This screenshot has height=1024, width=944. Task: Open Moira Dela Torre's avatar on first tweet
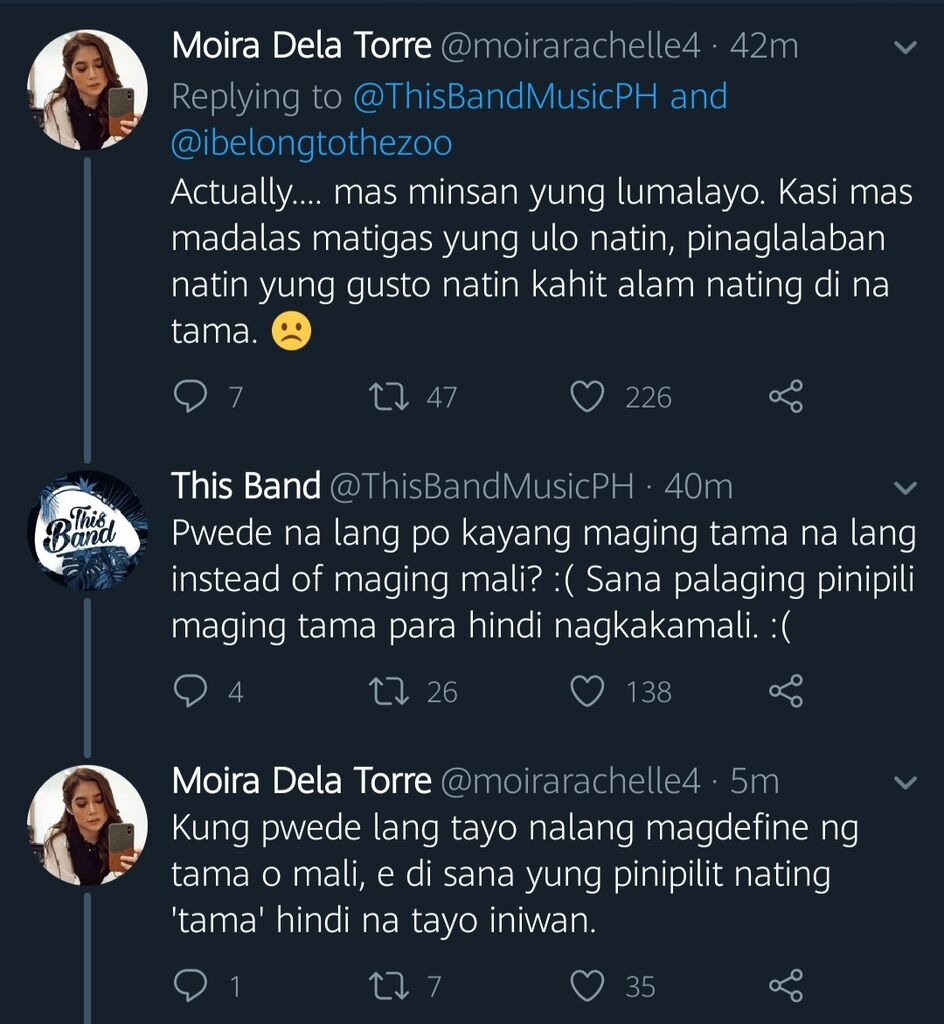tap(88, 90)
